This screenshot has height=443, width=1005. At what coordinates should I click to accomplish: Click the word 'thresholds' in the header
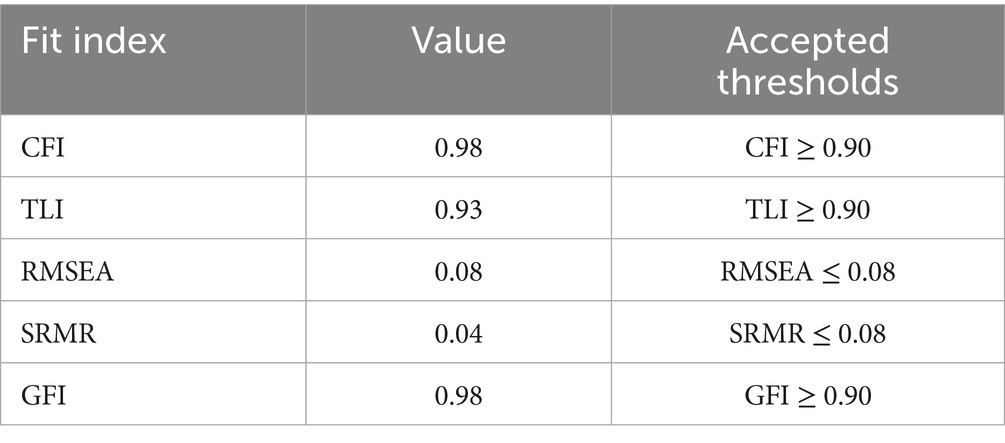coord(807,81)
